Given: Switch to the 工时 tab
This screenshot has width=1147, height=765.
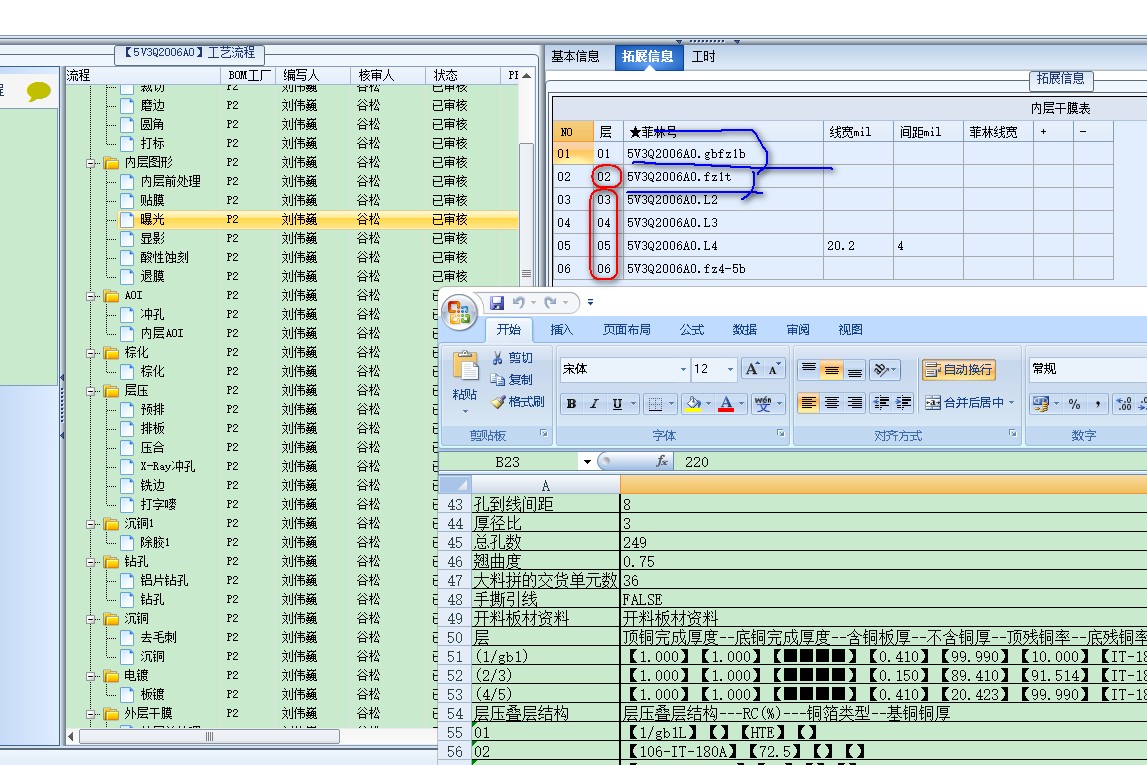Looking at the screenshot, I should pyautogui.click(x=704, y=56).
